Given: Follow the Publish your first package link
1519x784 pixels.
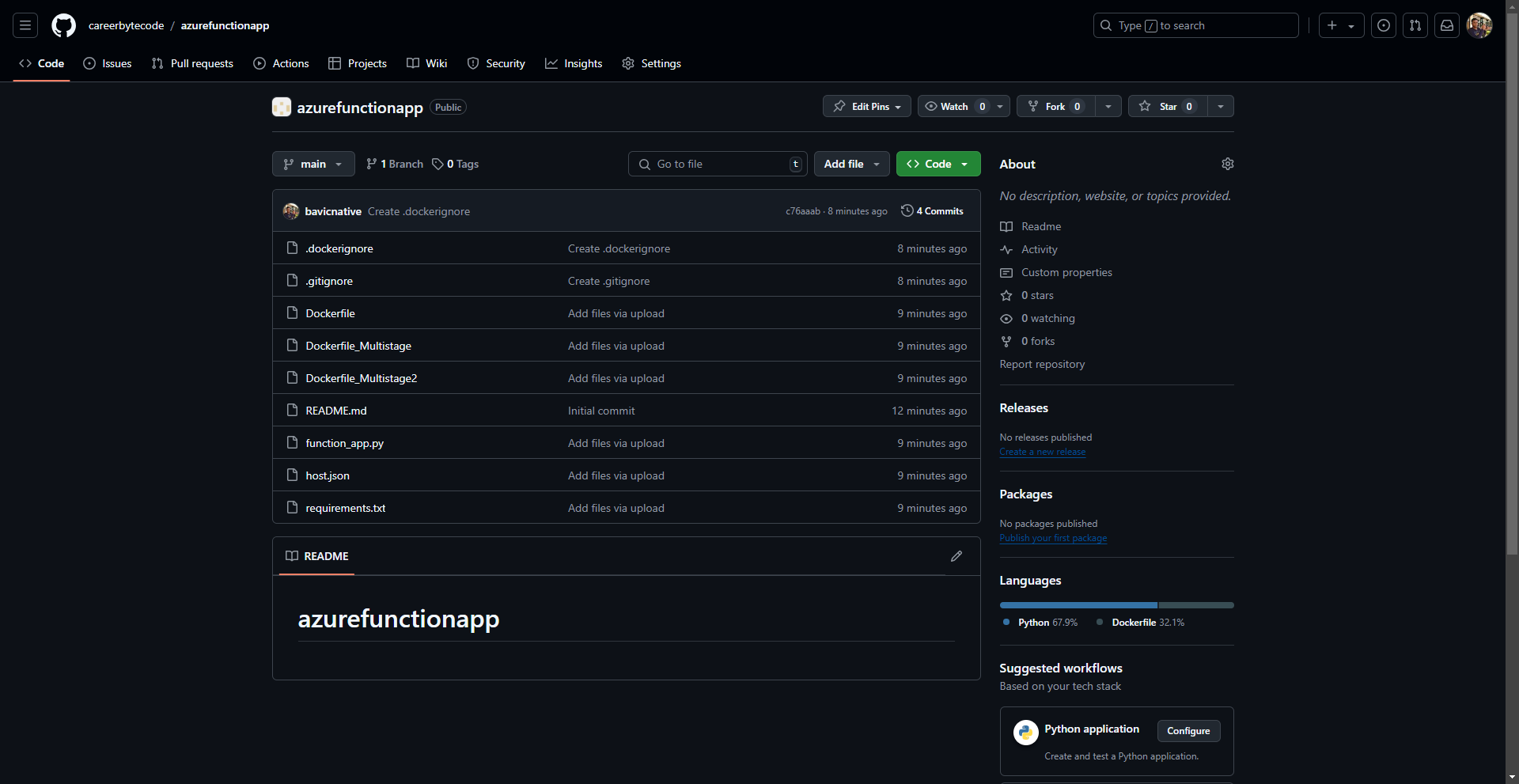Looking at the screenshot, I should 1053,538.
